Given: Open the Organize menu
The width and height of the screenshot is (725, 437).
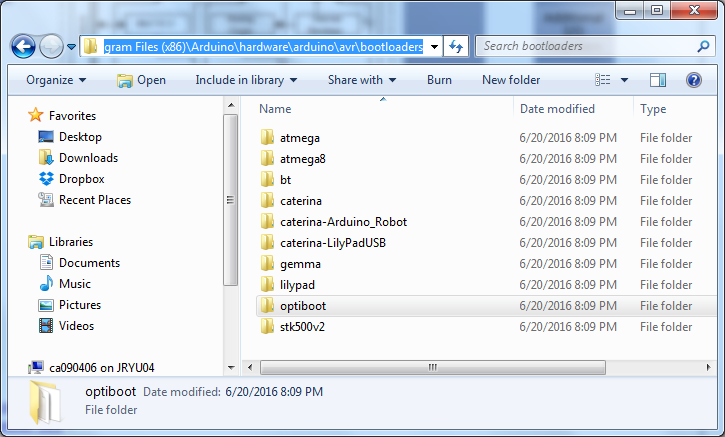Looking at the screenshot, I should (56, 80).
